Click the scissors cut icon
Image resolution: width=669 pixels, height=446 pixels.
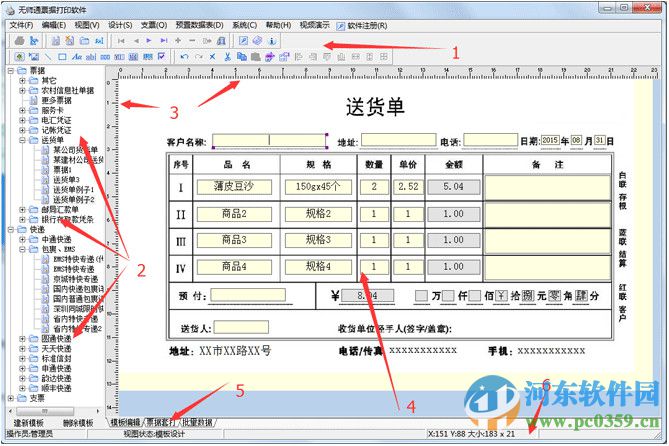coord(227,56)
